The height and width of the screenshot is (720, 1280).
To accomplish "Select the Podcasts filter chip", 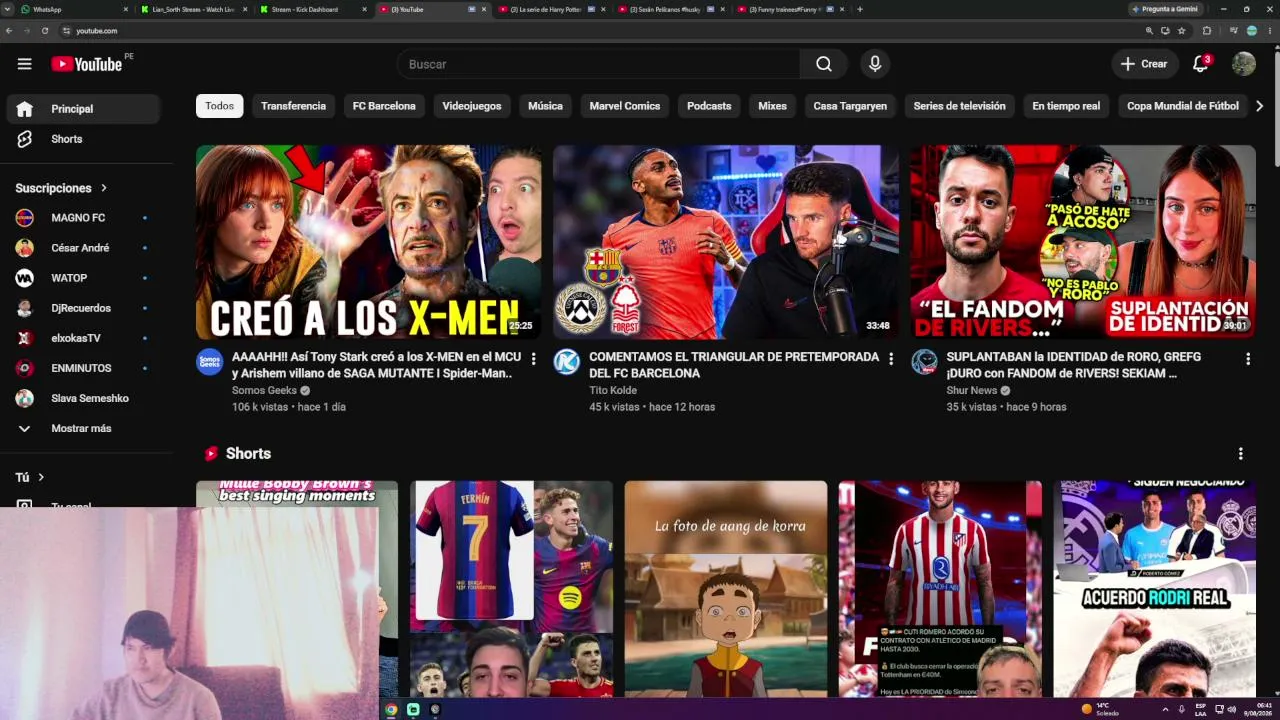I will [709, 106].
